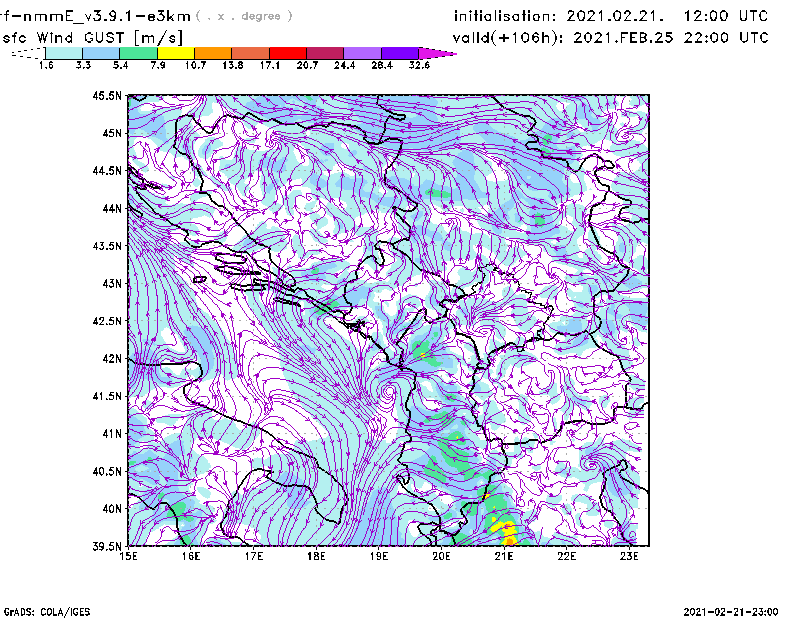The height and width of the screenshot is (618, 800).
Task: Click the light blue 3.3–5.4 legend swatch
Action: 101,53
